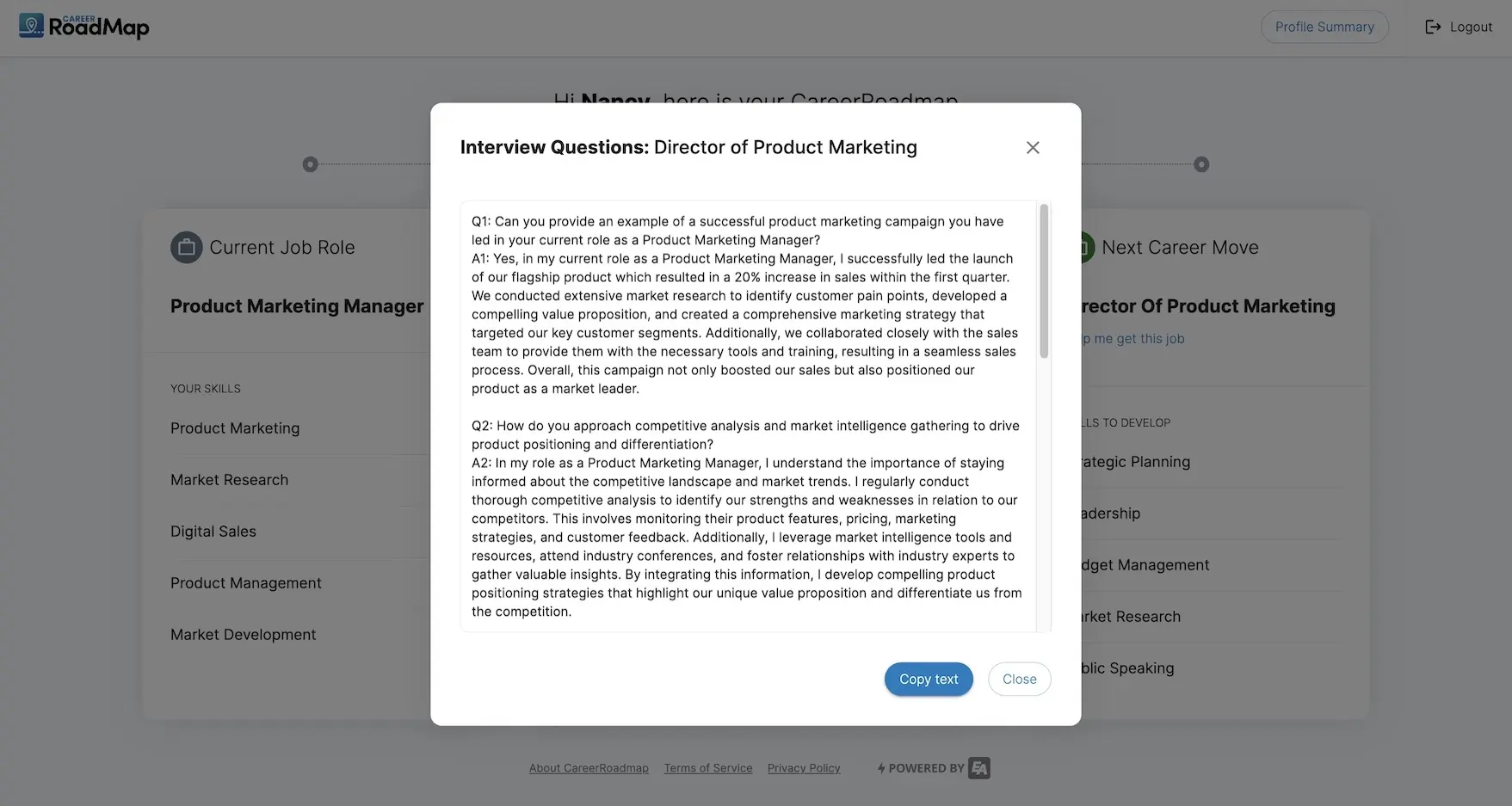Select the Product Management skill
The width and height of the screenshot is (1512, 806).
pos(246,583)
